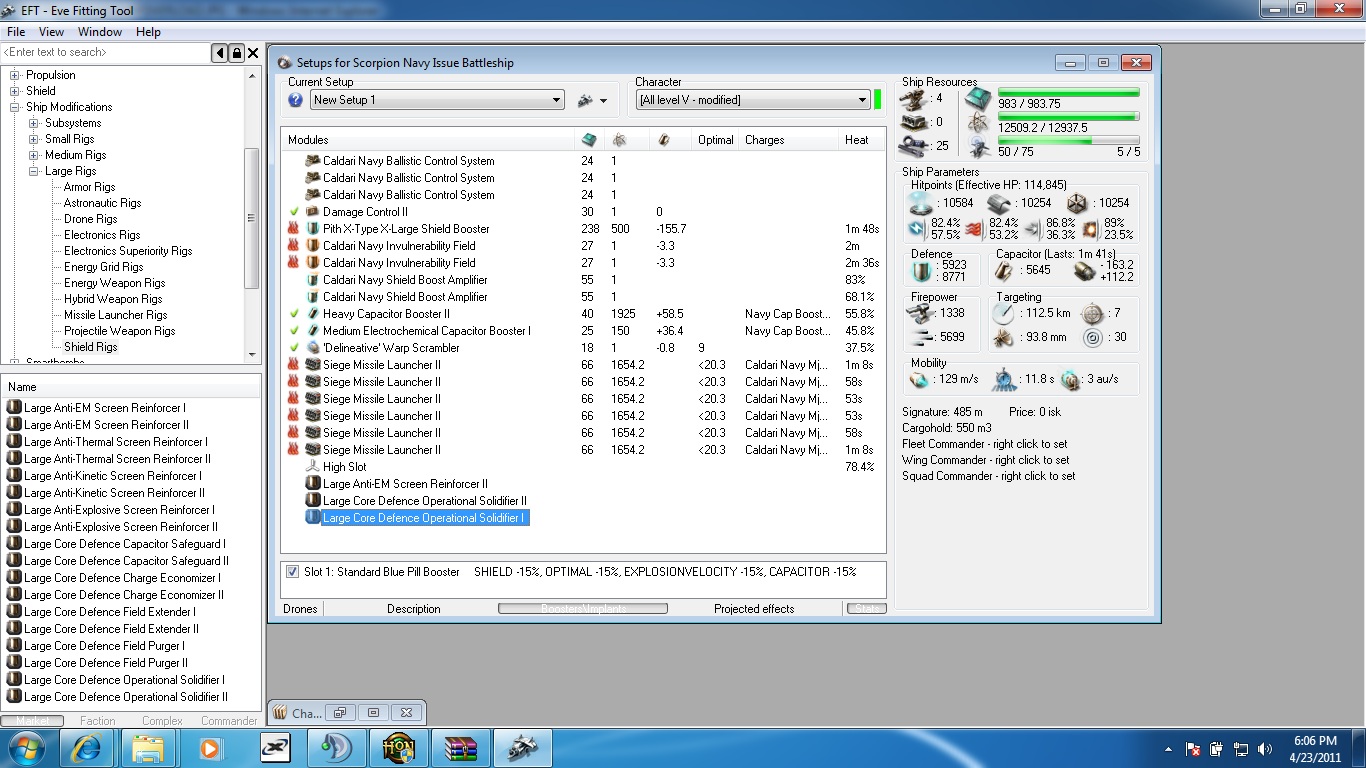The width and height of the screenshot is (1366, 768).
Task: Click in the module search text field
Action: click(105, 52)
